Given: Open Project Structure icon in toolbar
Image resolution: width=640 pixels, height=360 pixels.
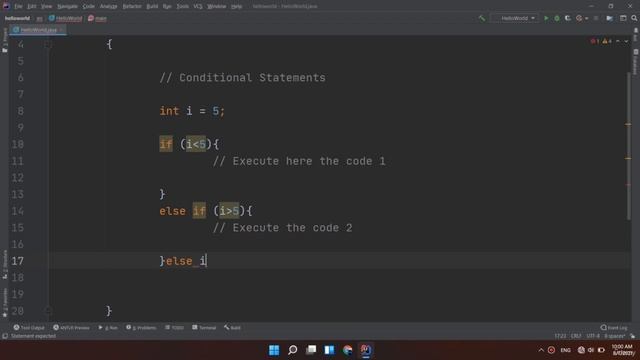Looking at the screenshot, I should [x=609, y=18].
